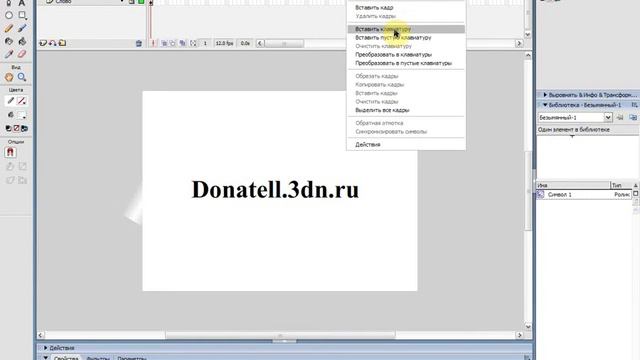Open the Безымянный-1 library dropdown
The width and height of the screenshot is (640, 360).
click(608, 118)
